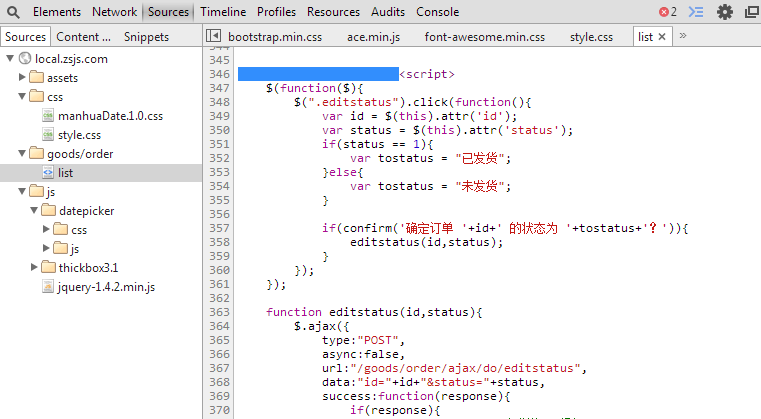Click the local.zsjs.com globe icon
The height and width of the screenshot is (419, 761).
point(25,59)
